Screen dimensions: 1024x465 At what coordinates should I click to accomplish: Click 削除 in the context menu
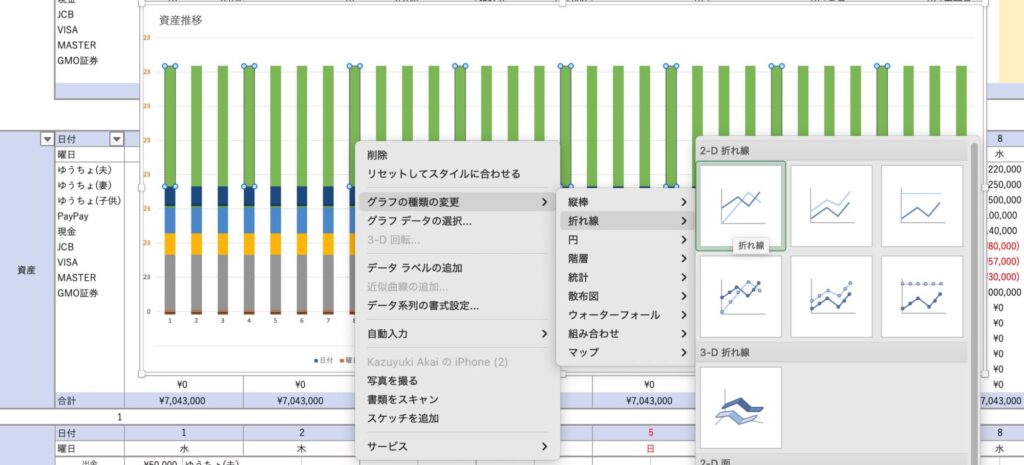(x=378, y=155)
